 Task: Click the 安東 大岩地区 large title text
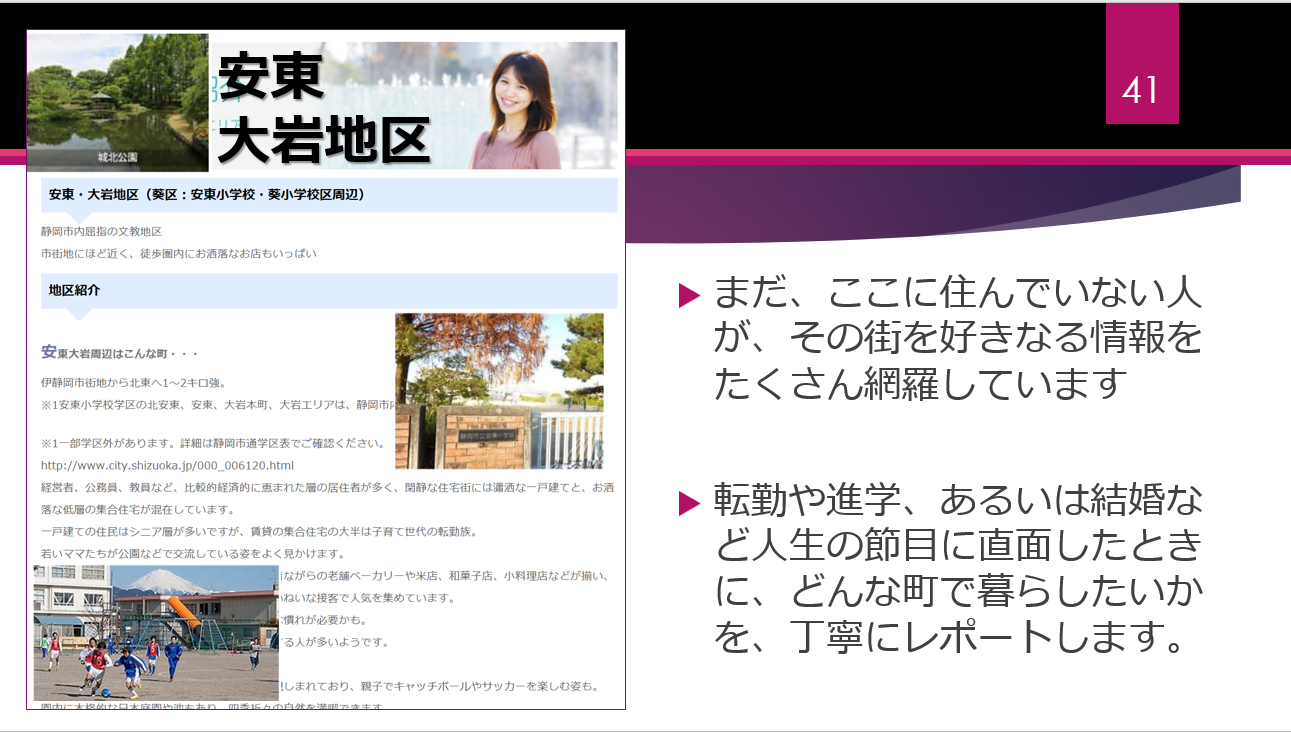coord(320,108)
